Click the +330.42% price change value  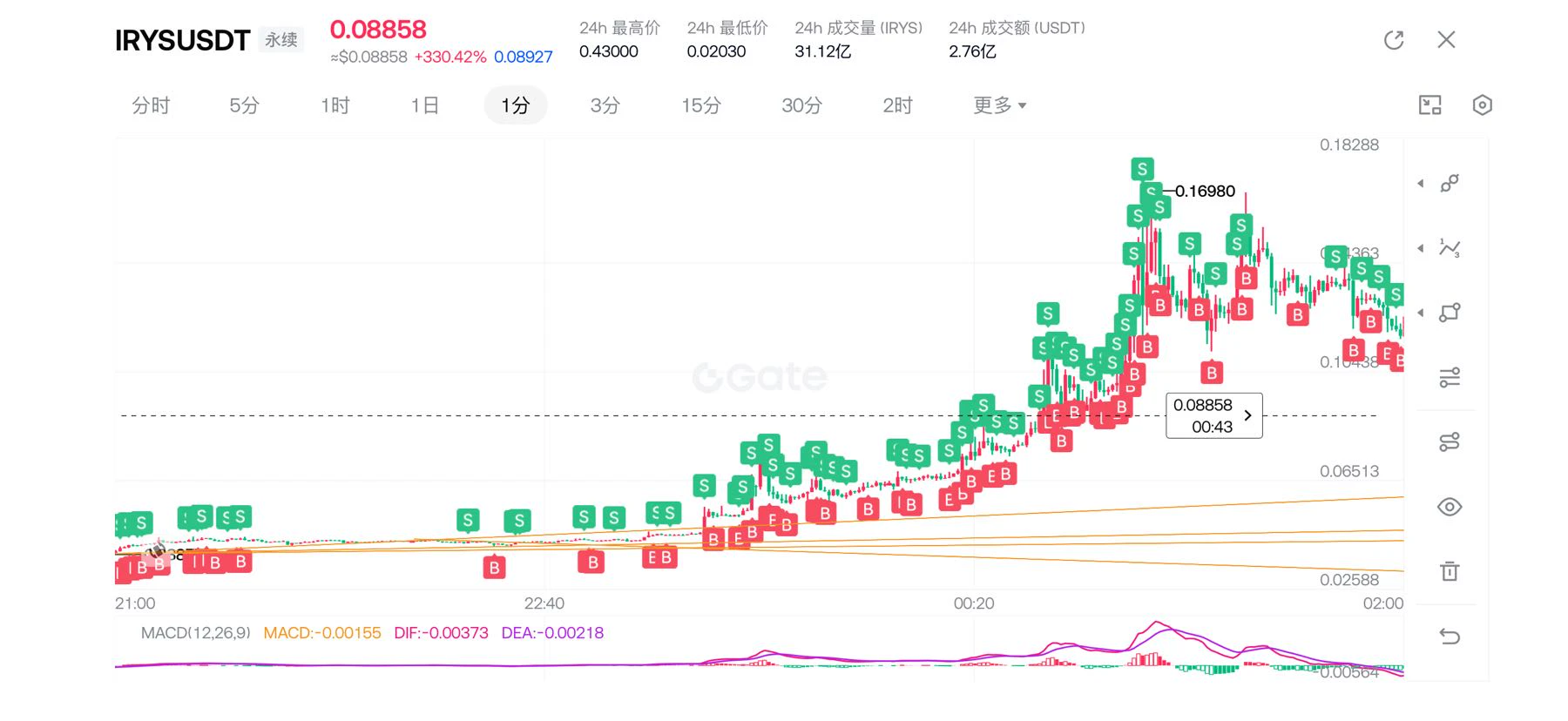[x=450, y=57]
